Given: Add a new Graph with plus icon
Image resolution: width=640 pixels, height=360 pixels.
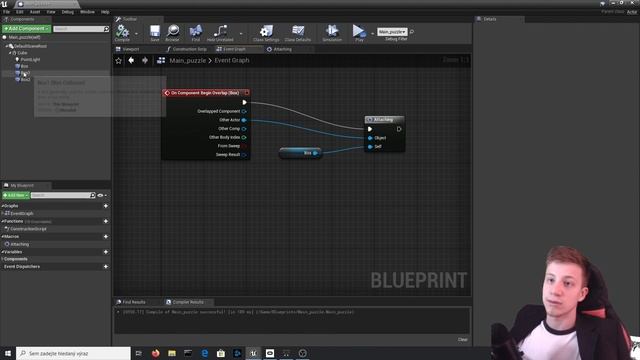Looking at the screenshot, I should [x=106, y=206].
